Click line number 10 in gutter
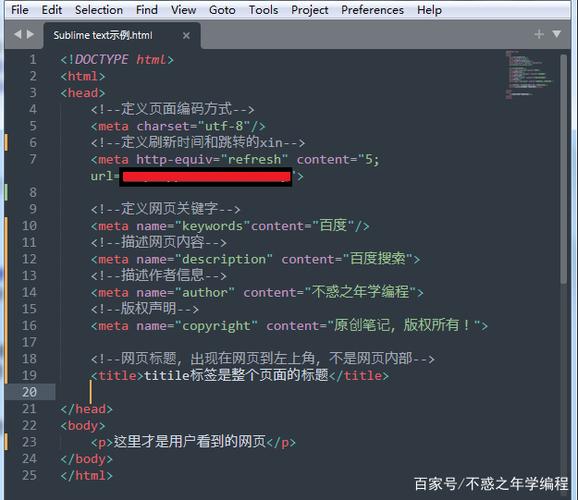The width and height of the screenshot is (578, 500). 29,226
